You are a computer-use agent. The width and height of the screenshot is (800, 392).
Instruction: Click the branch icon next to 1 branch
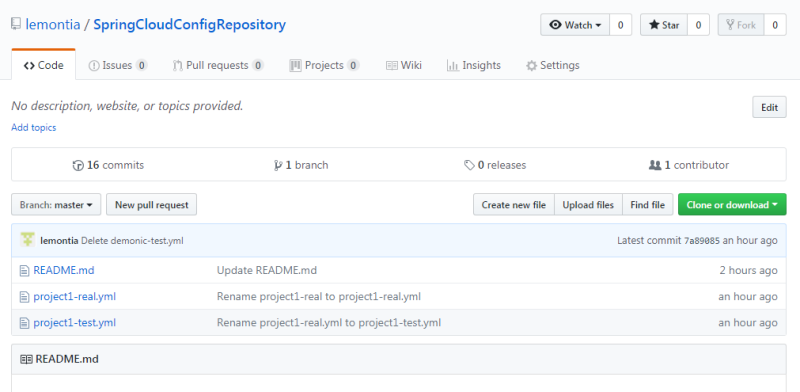click(278, 165)
